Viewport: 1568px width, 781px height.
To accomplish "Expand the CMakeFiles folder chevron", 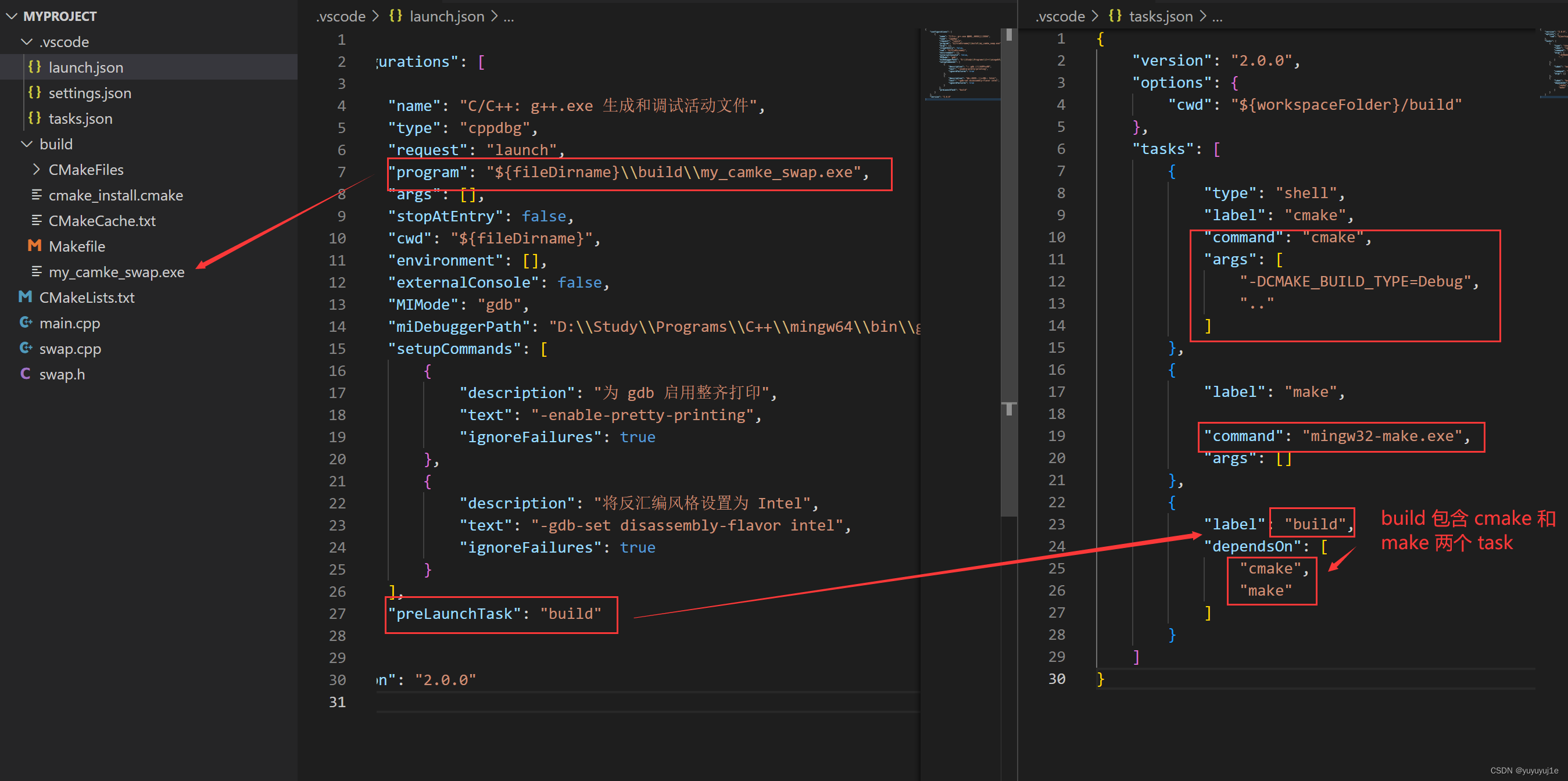I will 37,169.
